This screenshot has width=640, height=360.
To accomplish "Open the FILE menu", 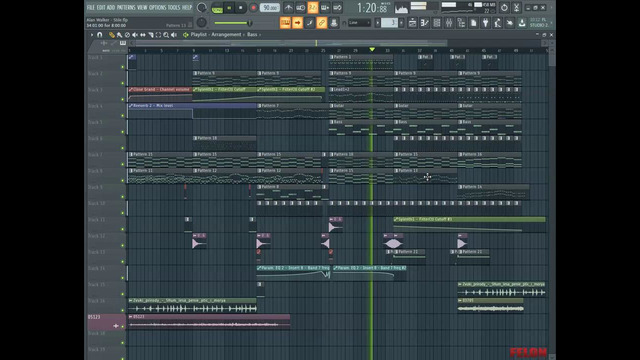I will pyautogui.click(x=90, y=7).
